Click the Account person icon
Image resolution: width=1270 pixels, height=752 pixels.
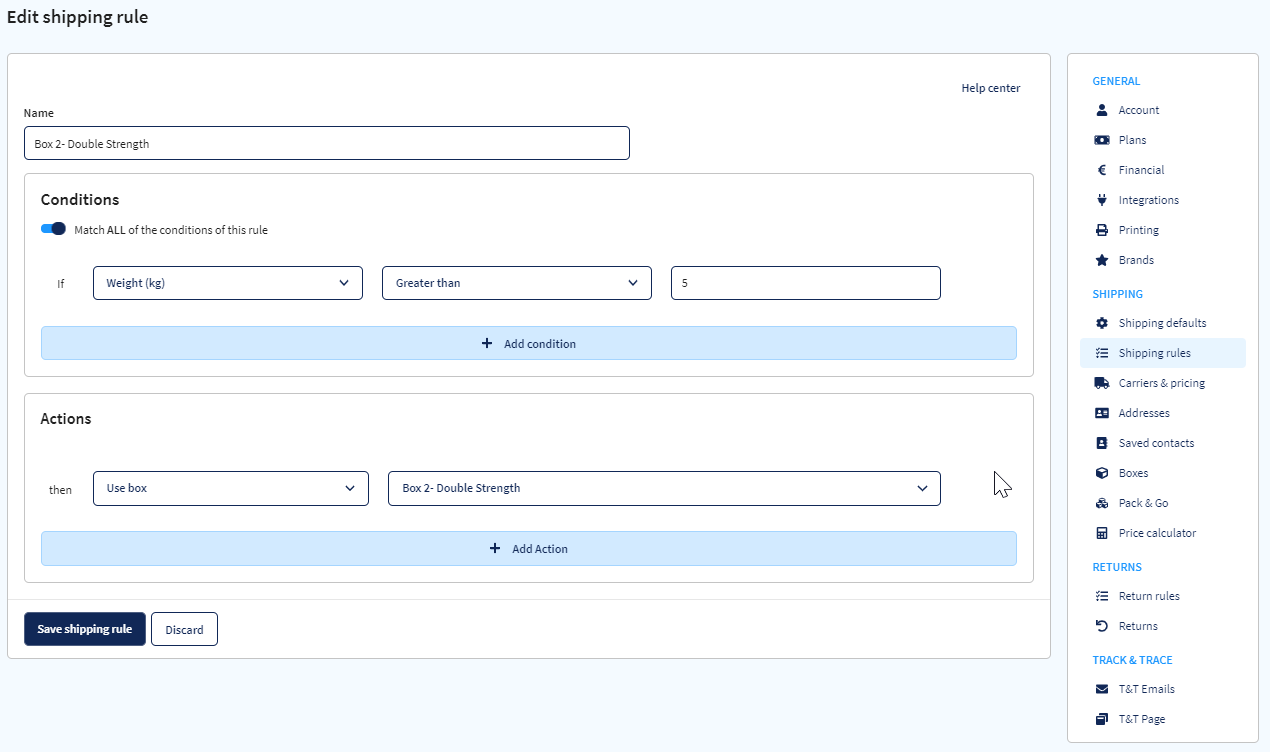pyautogui.click(x=1102, y=110)
